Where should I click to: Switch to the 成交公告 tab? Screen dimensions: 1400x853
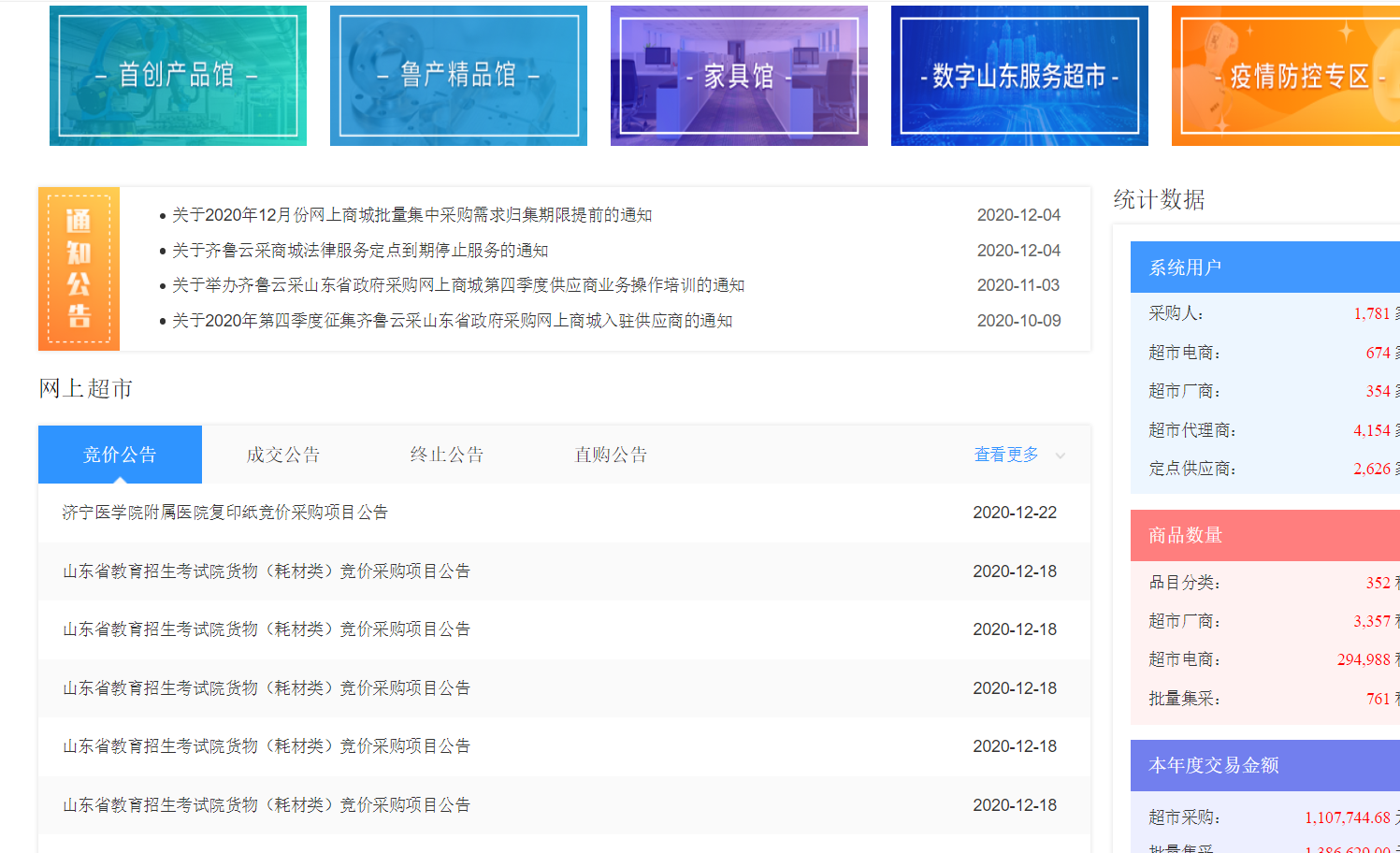tap(283, 455)
